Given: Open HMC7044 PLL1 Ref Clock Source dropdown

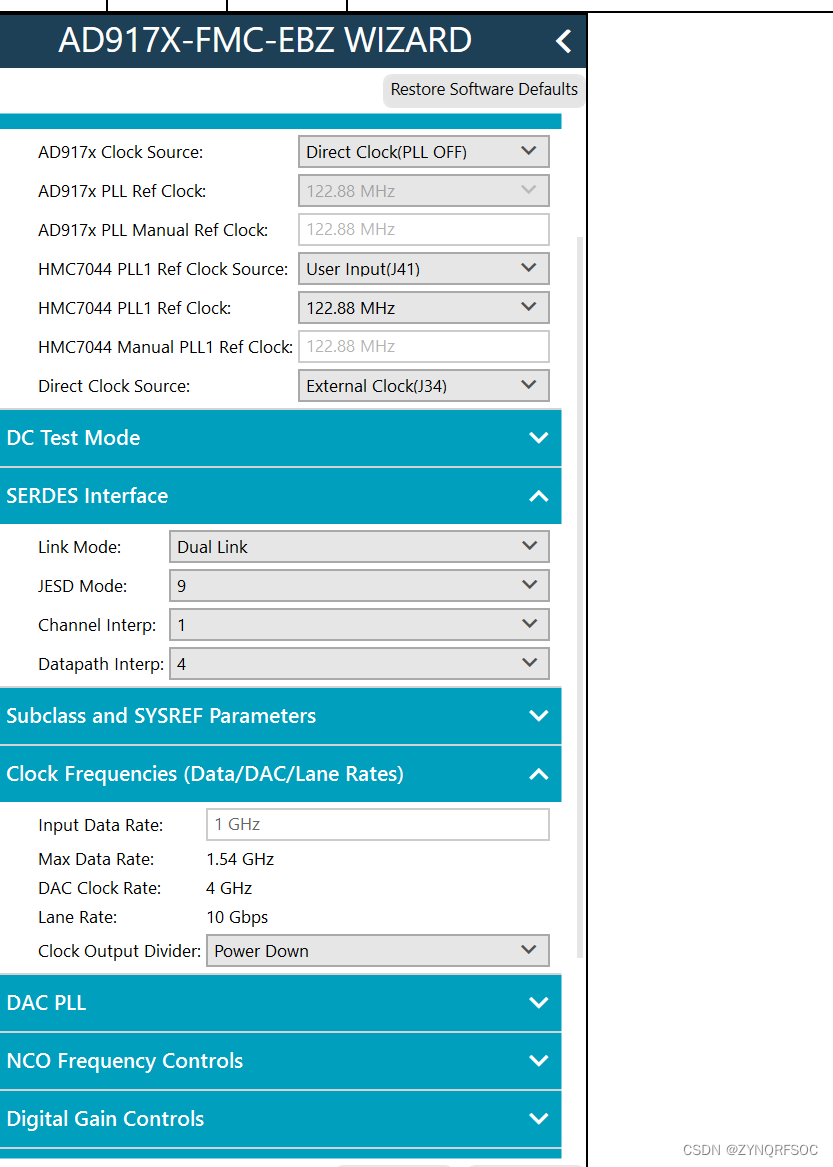Looking at the screenshot, I should click(x=424, y=269).
